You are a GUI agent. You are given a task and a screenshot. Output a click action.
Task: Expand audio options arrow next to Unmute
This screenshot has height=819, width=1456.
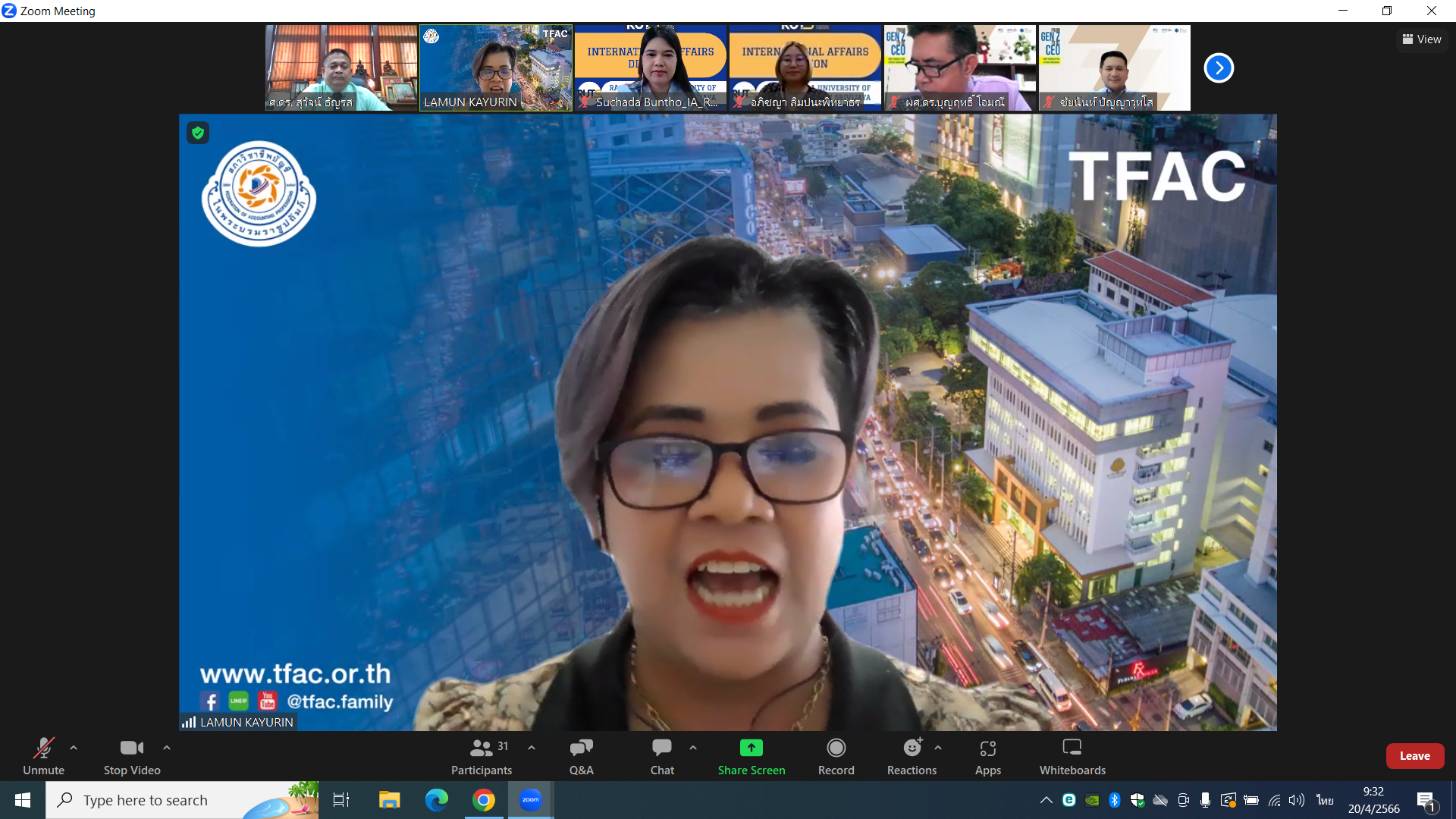coord(74,748)
